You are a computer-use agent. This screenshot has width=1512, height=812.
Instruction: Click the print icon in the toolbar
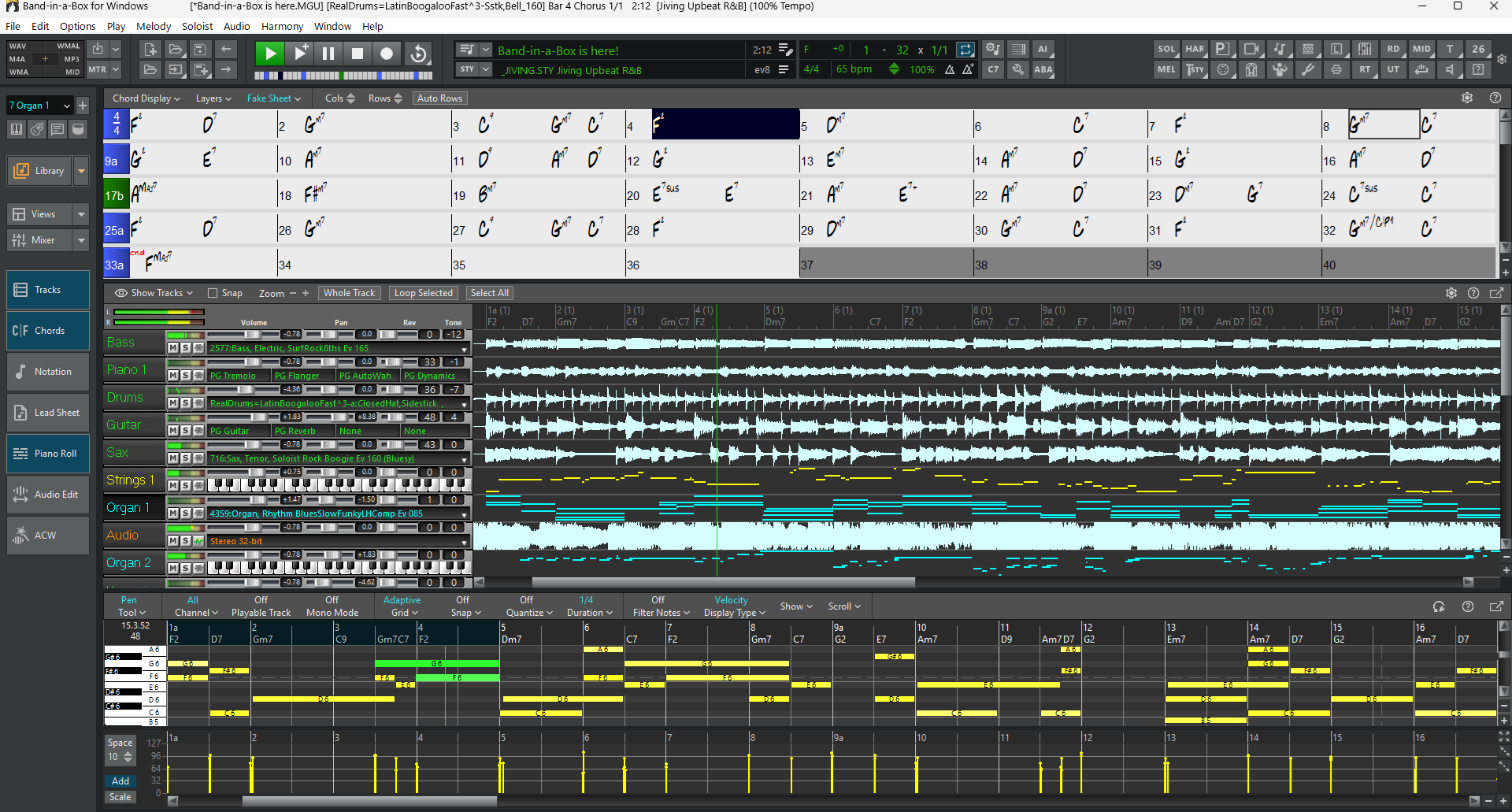click(1336, 69)
